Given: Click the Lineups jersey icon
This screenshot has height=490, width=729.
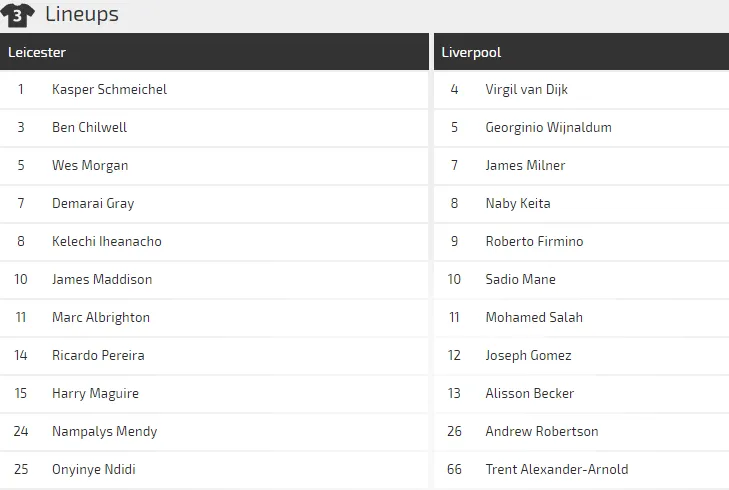Looking at the screenshot, I should [x=18, y=15].
